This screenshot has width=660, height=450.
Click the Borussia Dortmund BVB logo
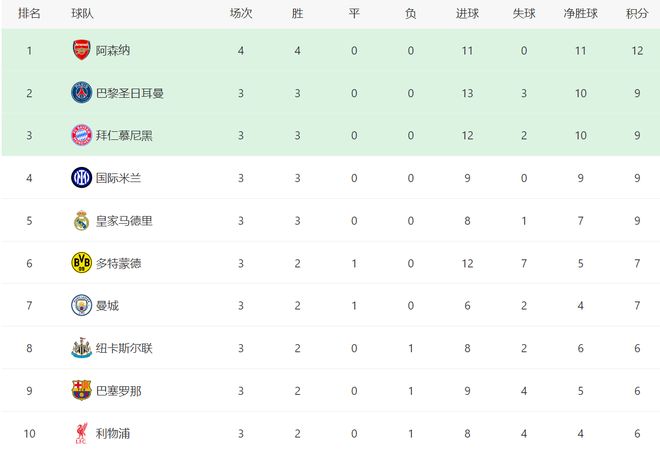[81, 263]
